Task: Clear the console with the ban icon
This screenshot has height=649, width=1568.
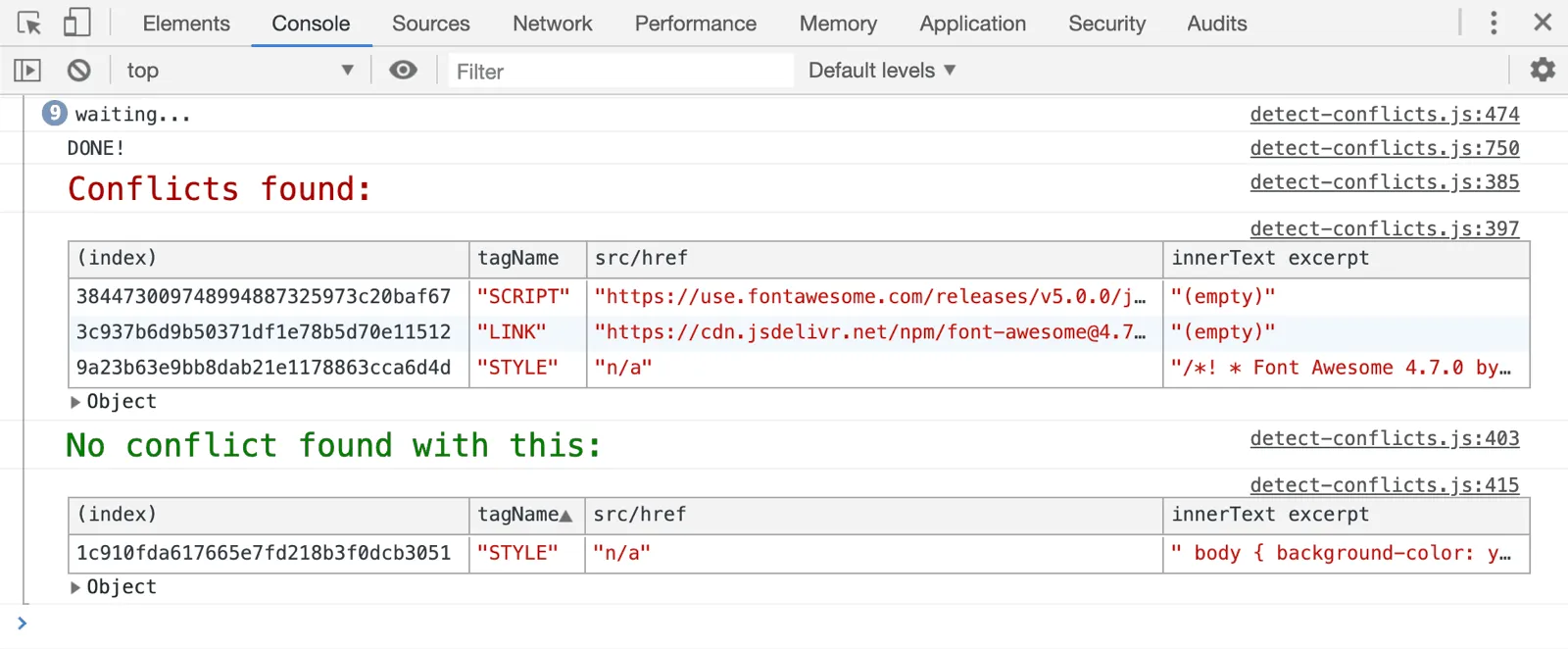Action: pyautogui.click(x=78, y=71)
